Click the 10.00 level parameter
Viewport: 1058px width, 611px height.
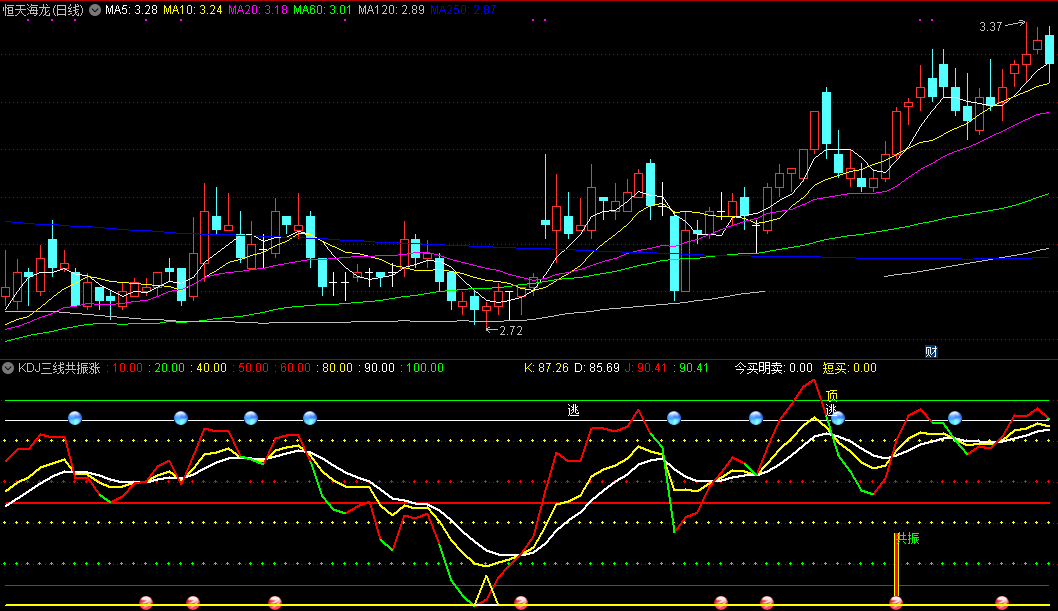pos(128,368)
